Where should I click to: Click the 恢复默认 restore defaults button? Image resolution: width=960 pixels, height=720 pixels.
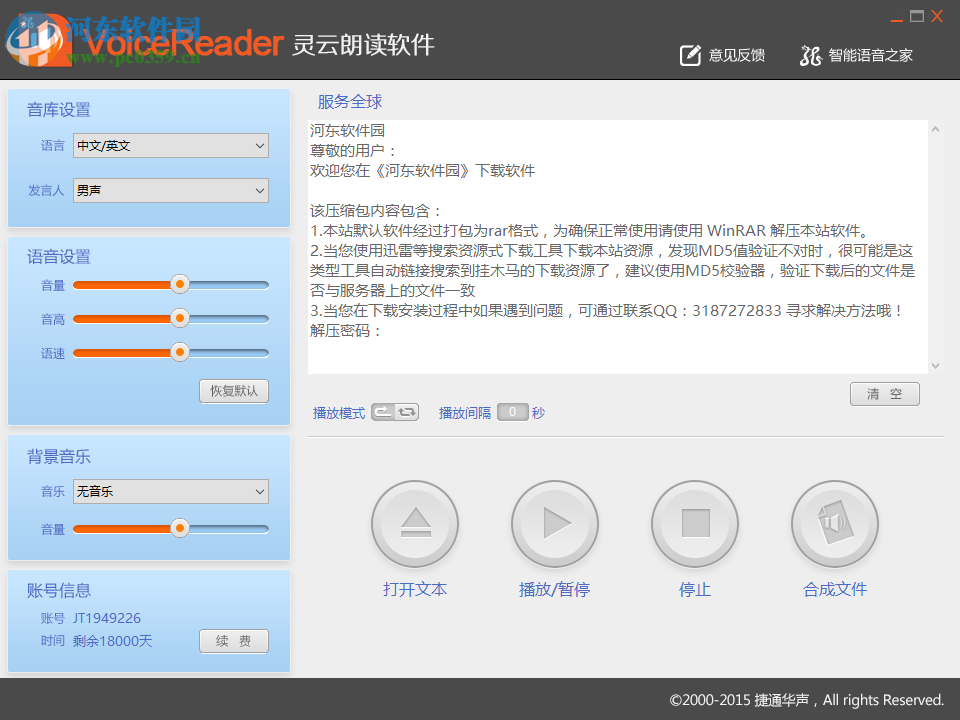(x=234, y=391)
